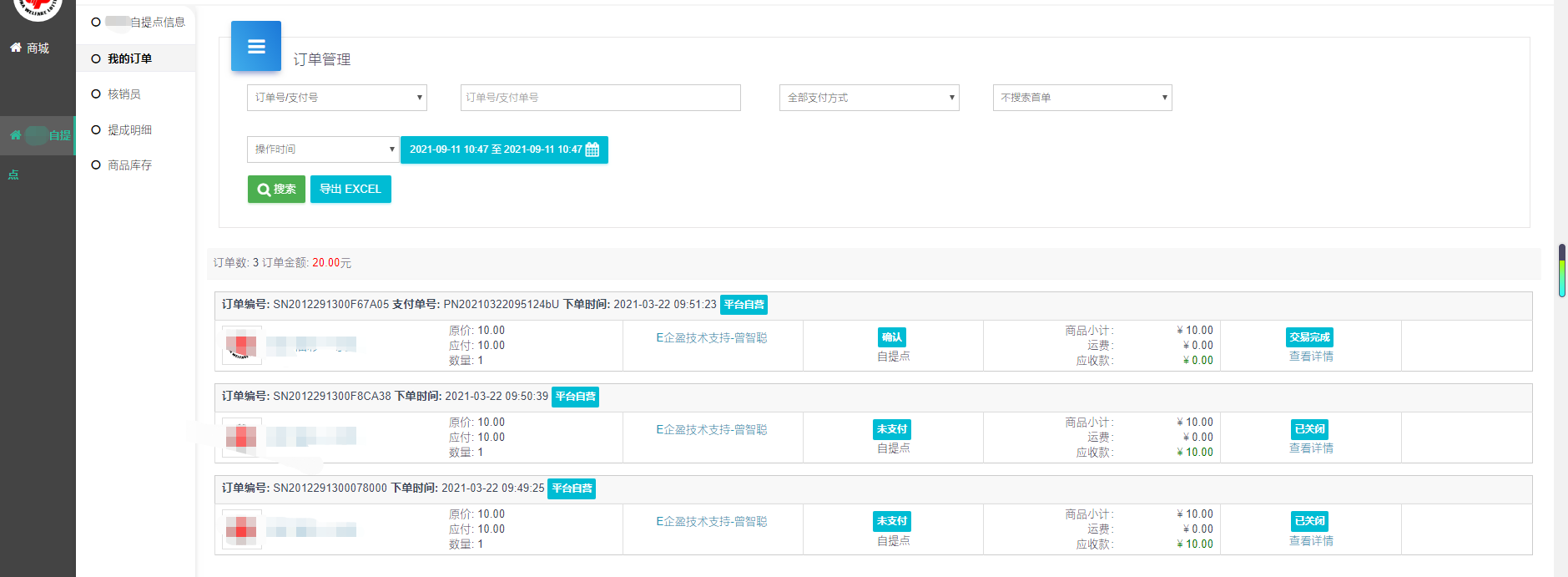
Task: Click the blue hamburger menu icon
Action: [256, 47]
